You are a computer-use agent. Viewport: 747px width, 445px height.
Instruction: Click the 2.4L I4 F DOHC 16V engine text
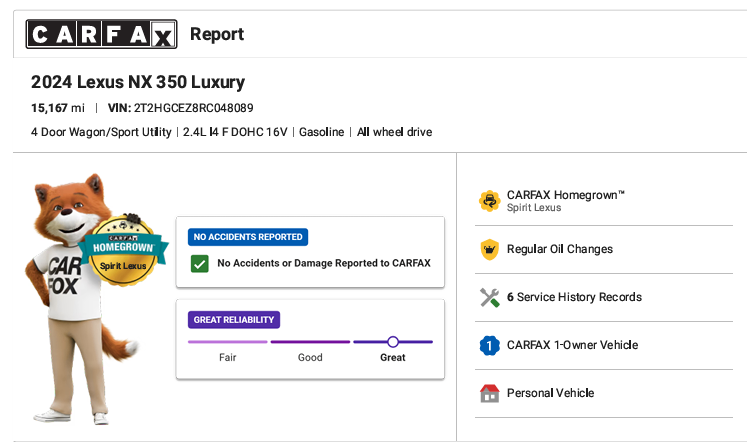(235, 132)
